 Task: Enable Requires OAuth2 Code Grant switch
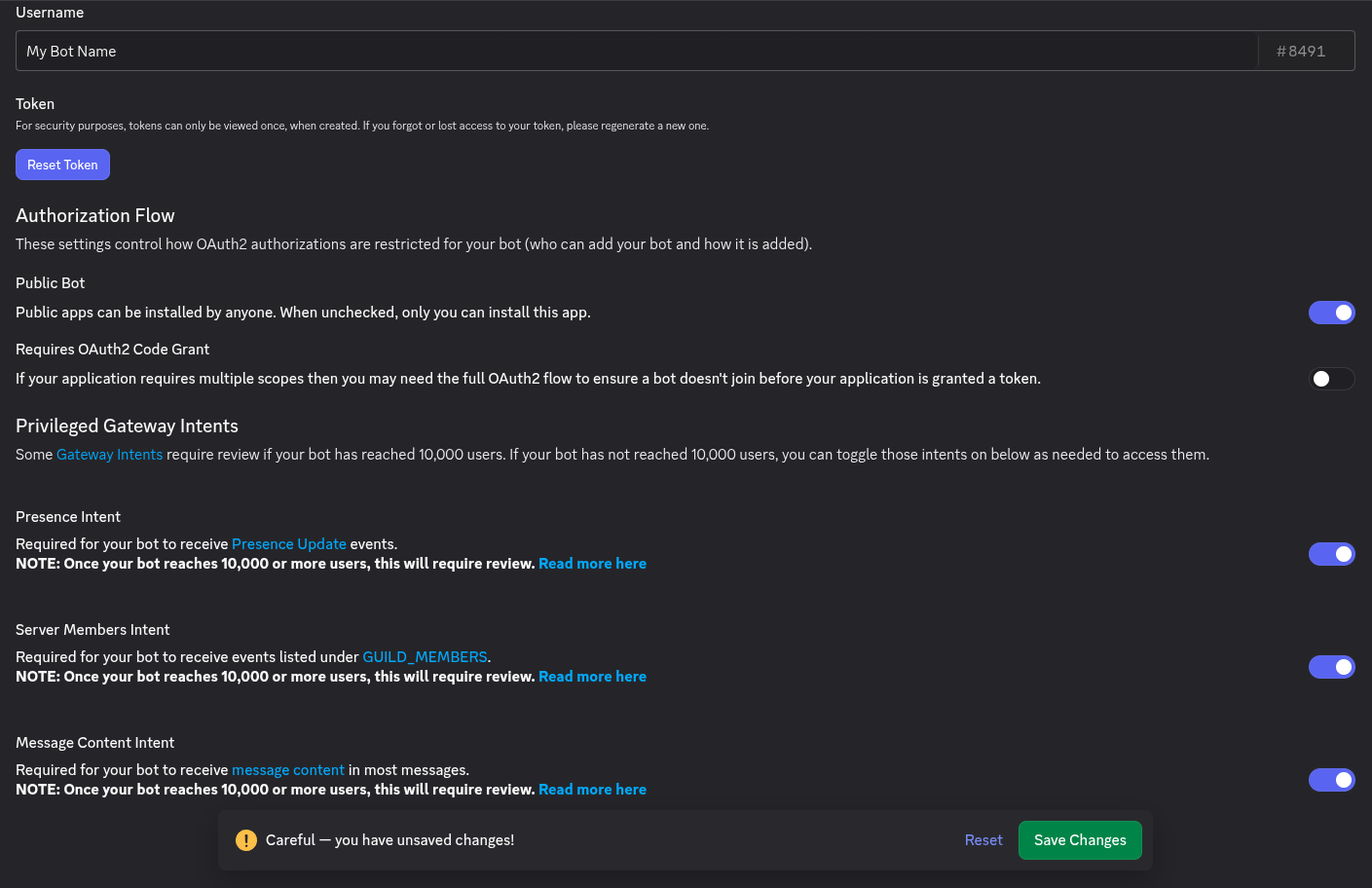1331,379
